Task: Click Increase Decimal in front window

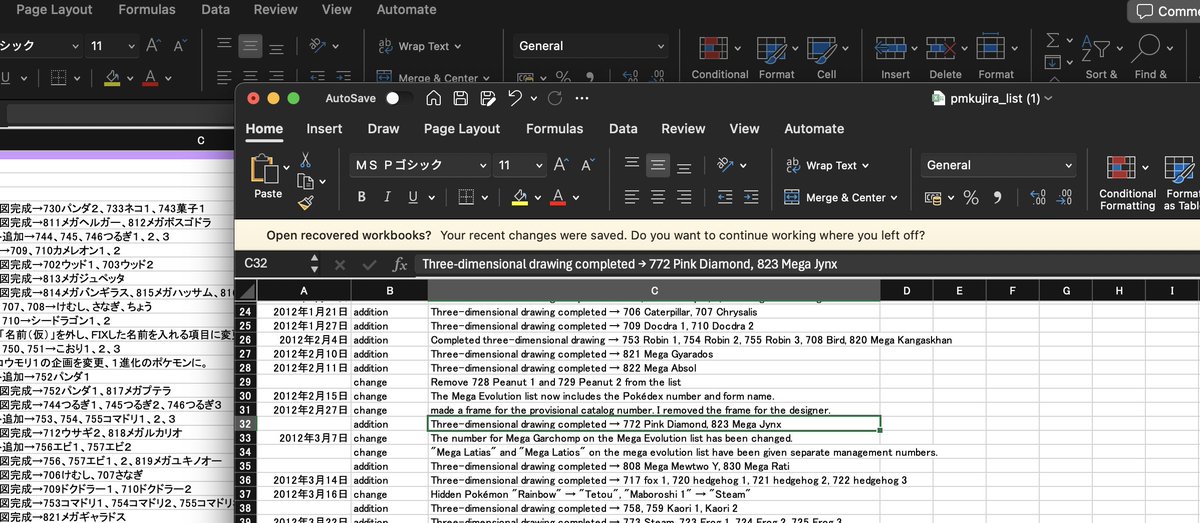Action: (x=1037, y=197)
